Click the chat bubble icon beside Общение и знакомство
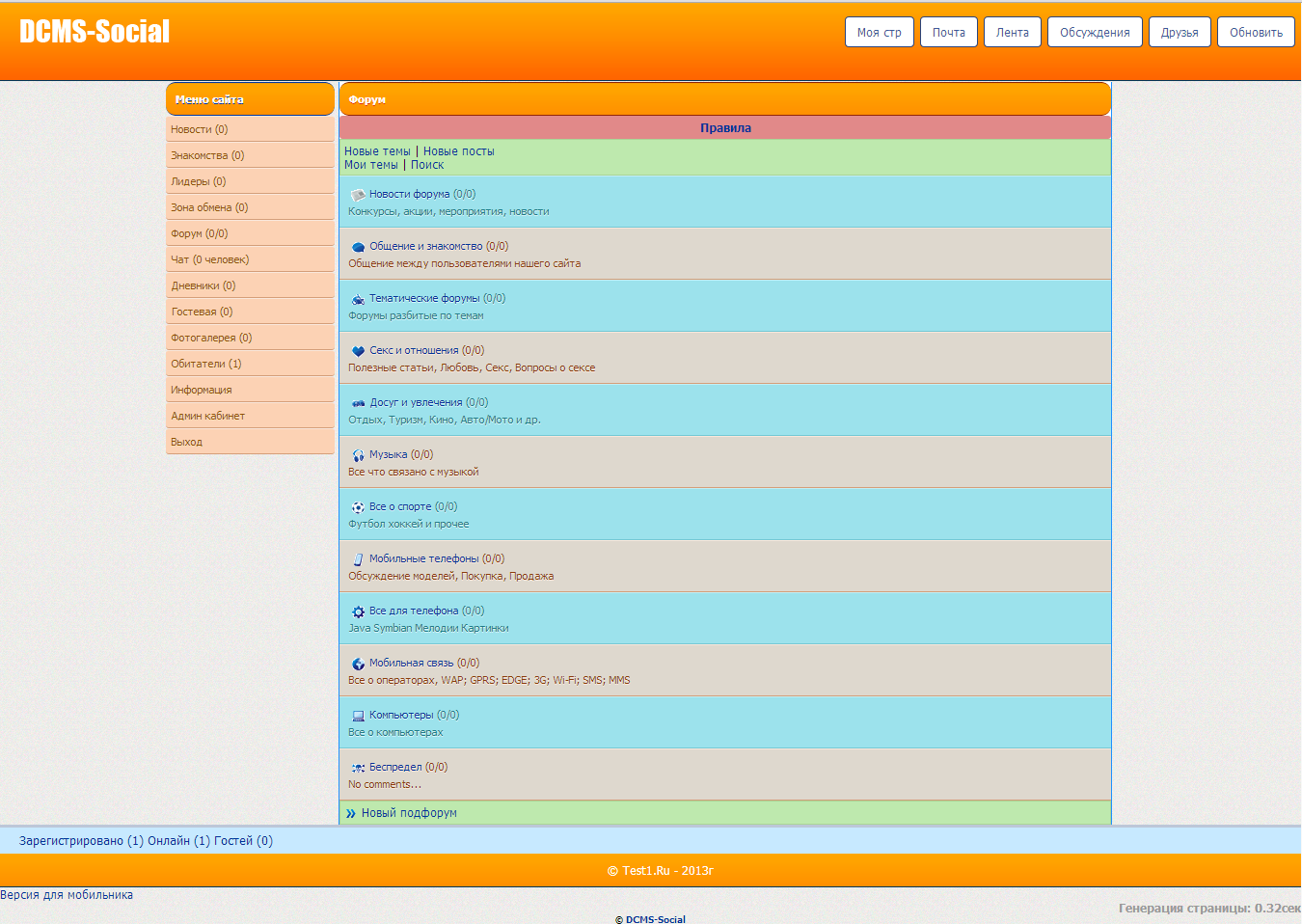The height and width of the screenshot is (924, 1302). pos(358,247)
